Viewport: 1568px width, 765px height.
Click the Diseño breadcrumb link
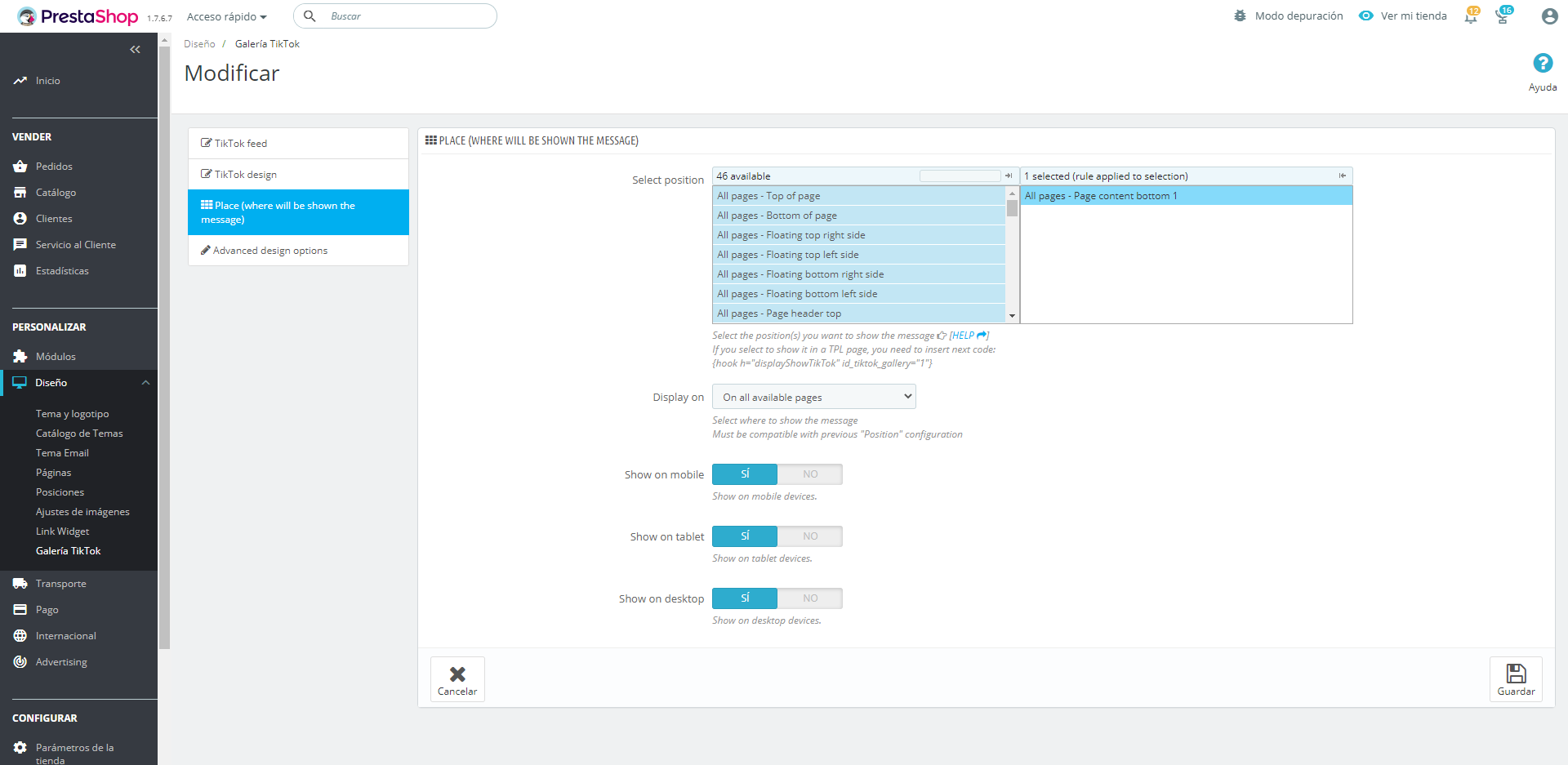tap(199, 44)
